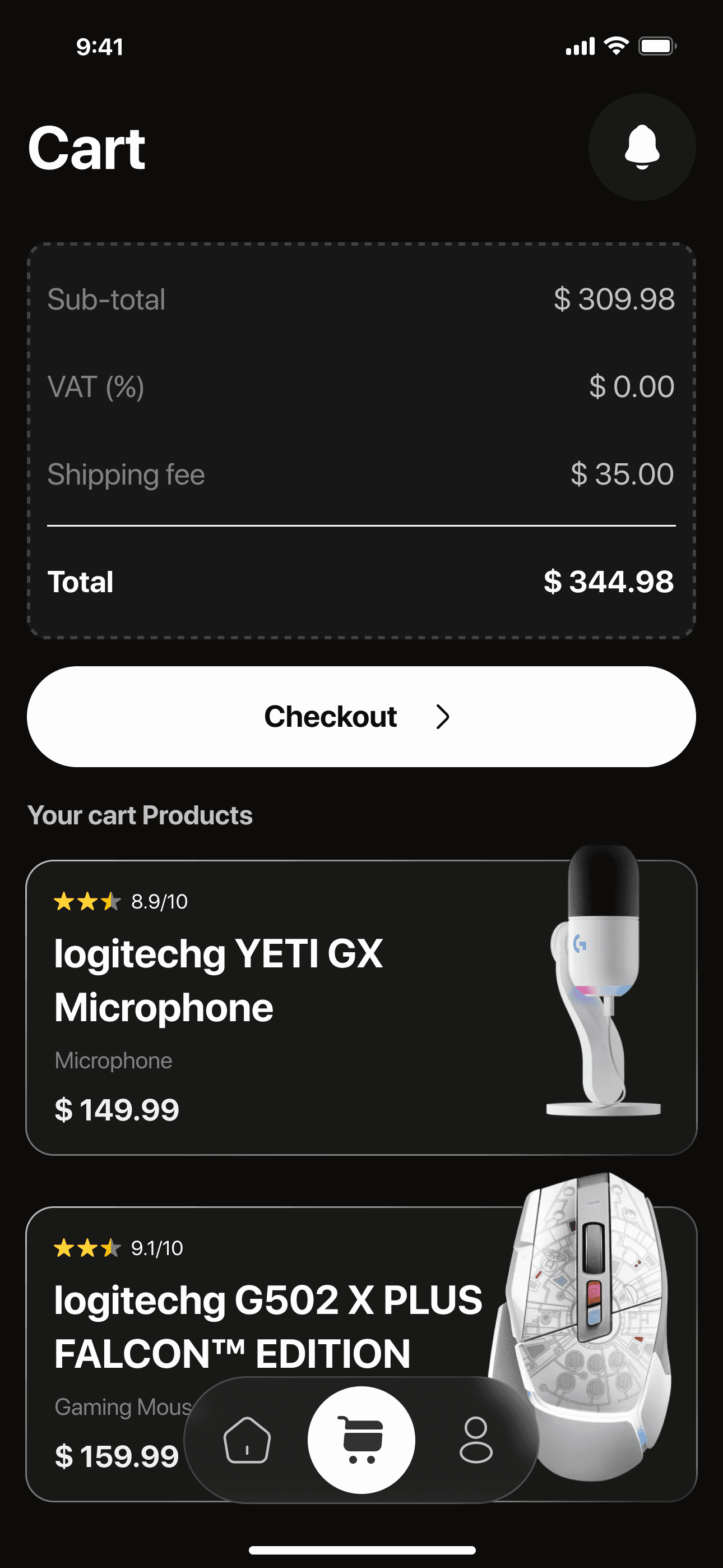Click the star rating of YETI GX Microphone

pyautogui.click(x=87, y=901)
